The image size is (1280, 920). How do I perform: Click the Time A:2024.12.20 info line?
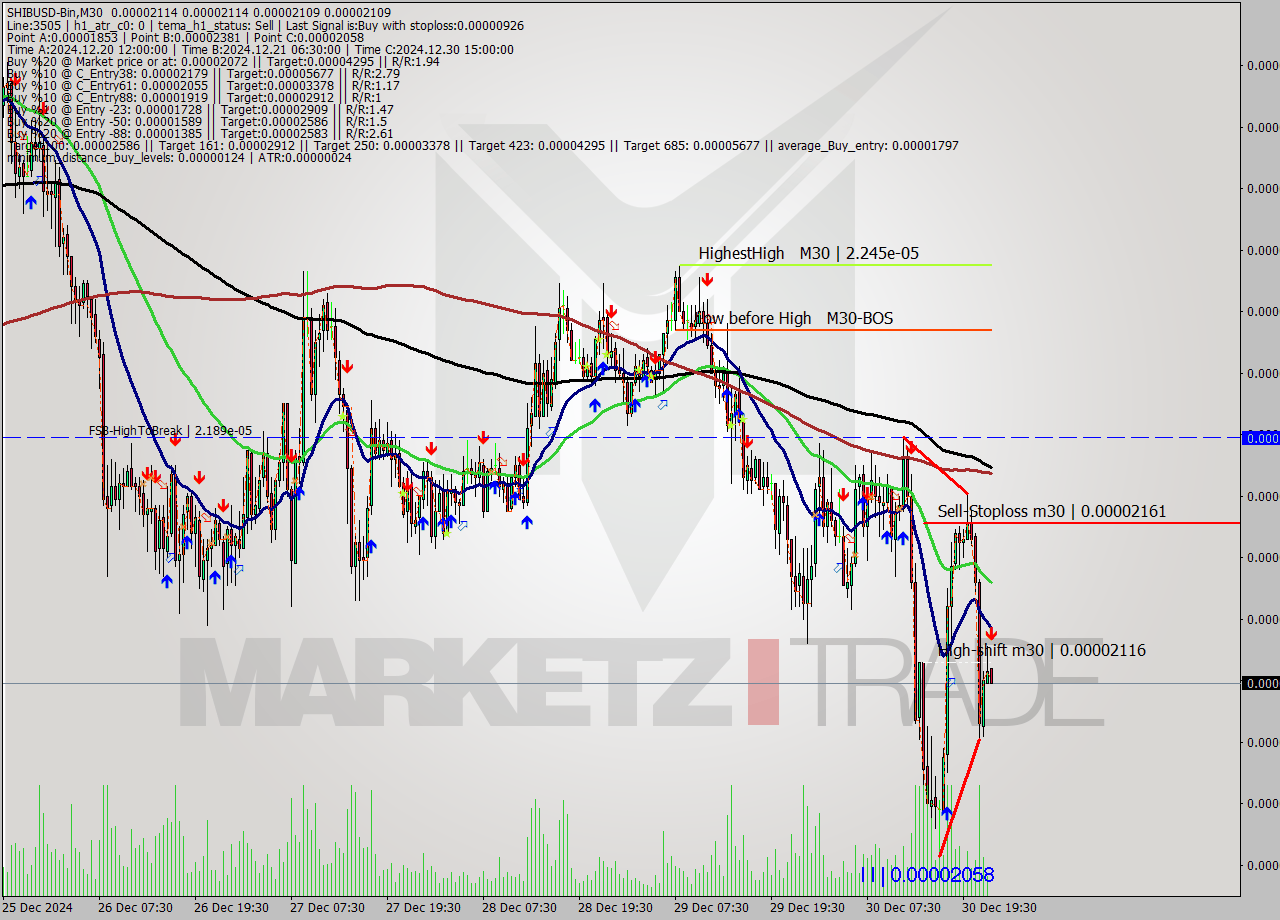pyautogui.click(x=260, y=49)
